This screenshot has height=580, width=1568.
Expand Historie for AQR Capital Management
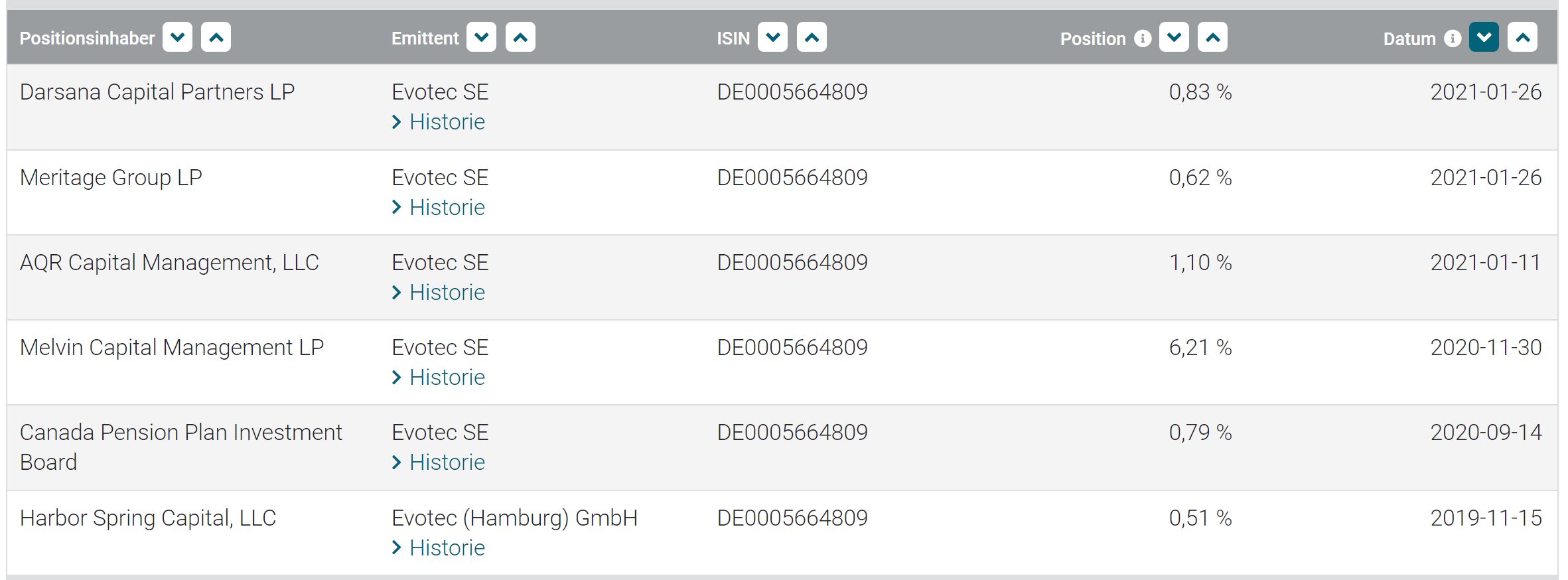(447, 293)
